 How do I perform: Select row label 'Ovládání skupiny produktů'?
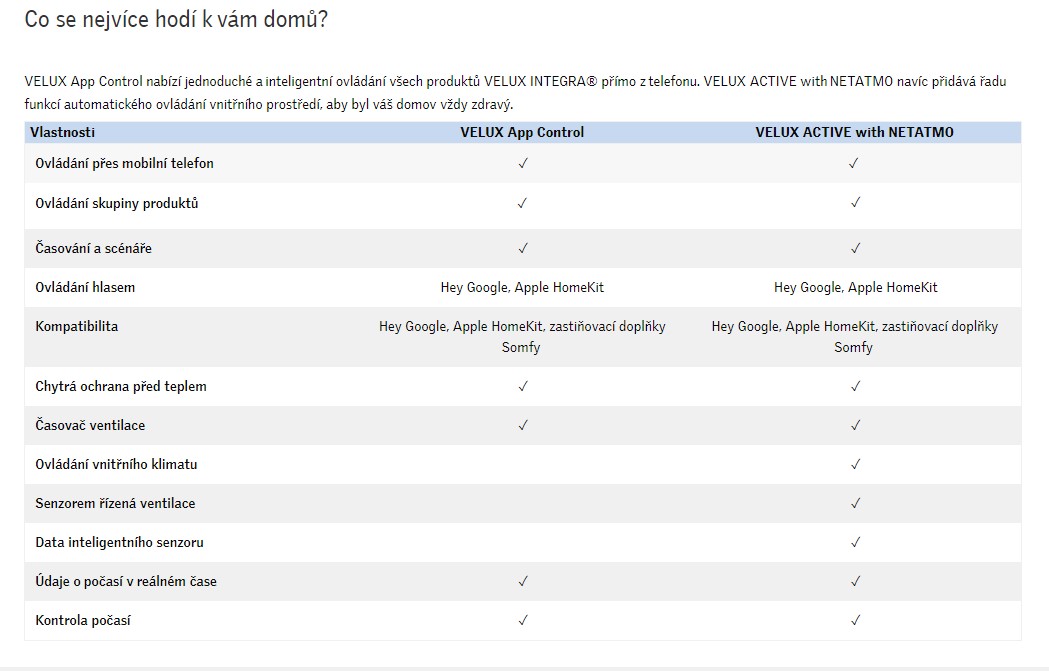click(x=117, y=203)
